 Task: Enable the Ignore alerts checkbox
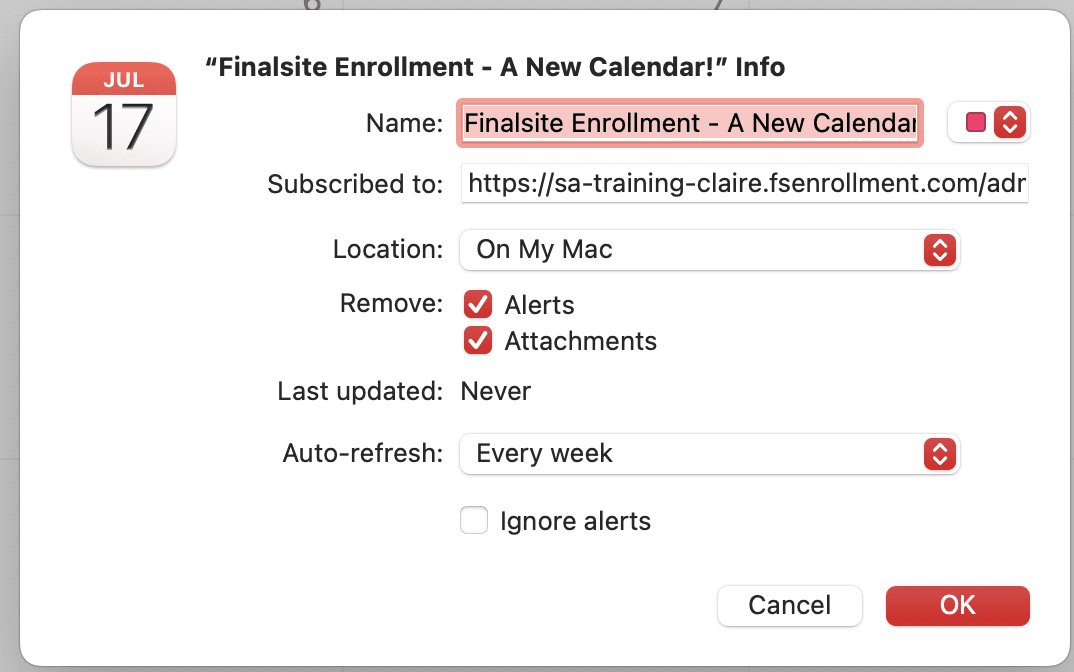point(474,521)
